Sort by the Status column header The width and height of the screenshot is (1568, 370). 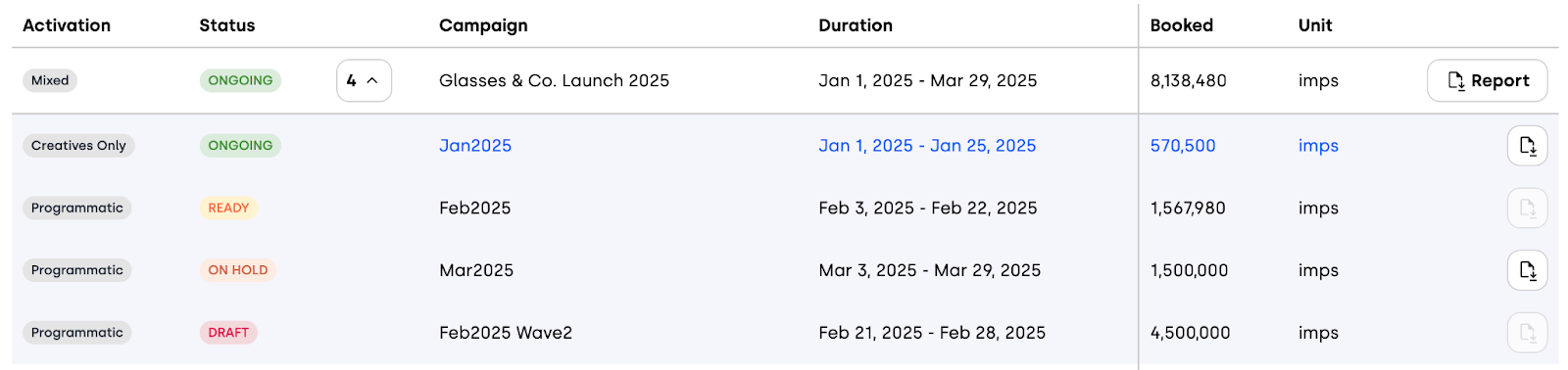point(227,25)
